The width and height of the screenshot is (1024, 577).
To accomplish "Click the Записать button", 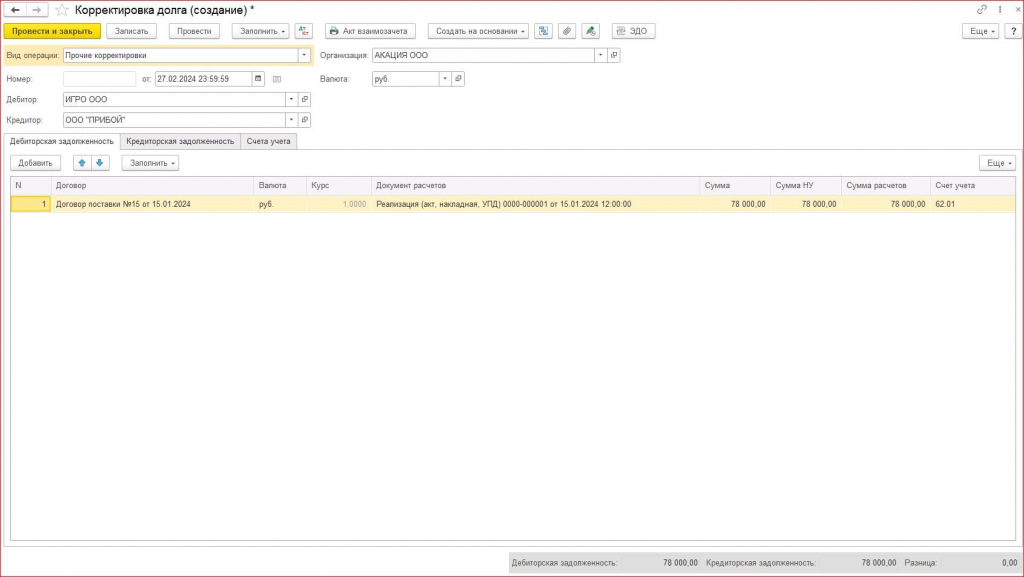I will [x=131, y=31].
